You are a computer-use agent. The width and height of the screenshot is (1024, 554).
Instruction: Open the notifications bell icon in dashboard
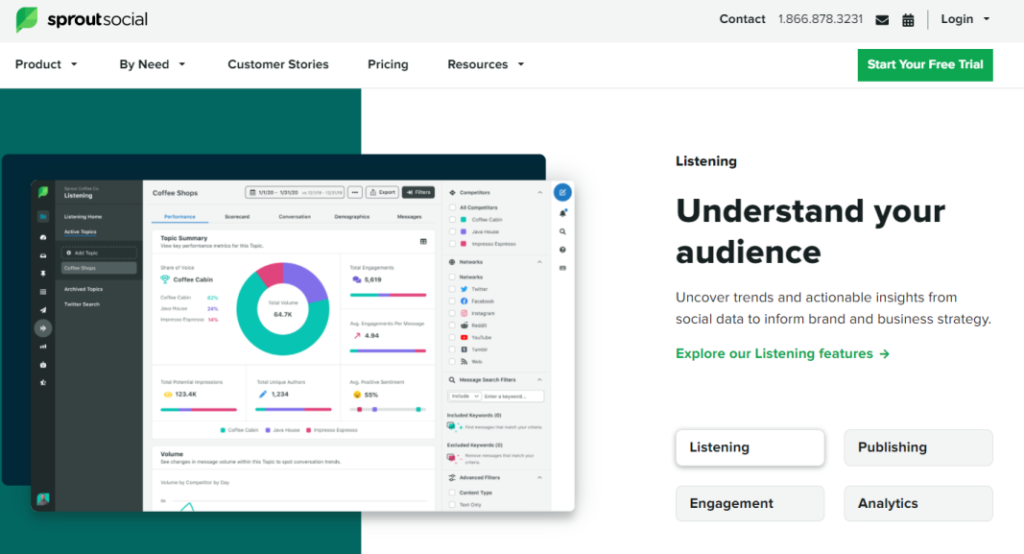click(x=563, y=212)
